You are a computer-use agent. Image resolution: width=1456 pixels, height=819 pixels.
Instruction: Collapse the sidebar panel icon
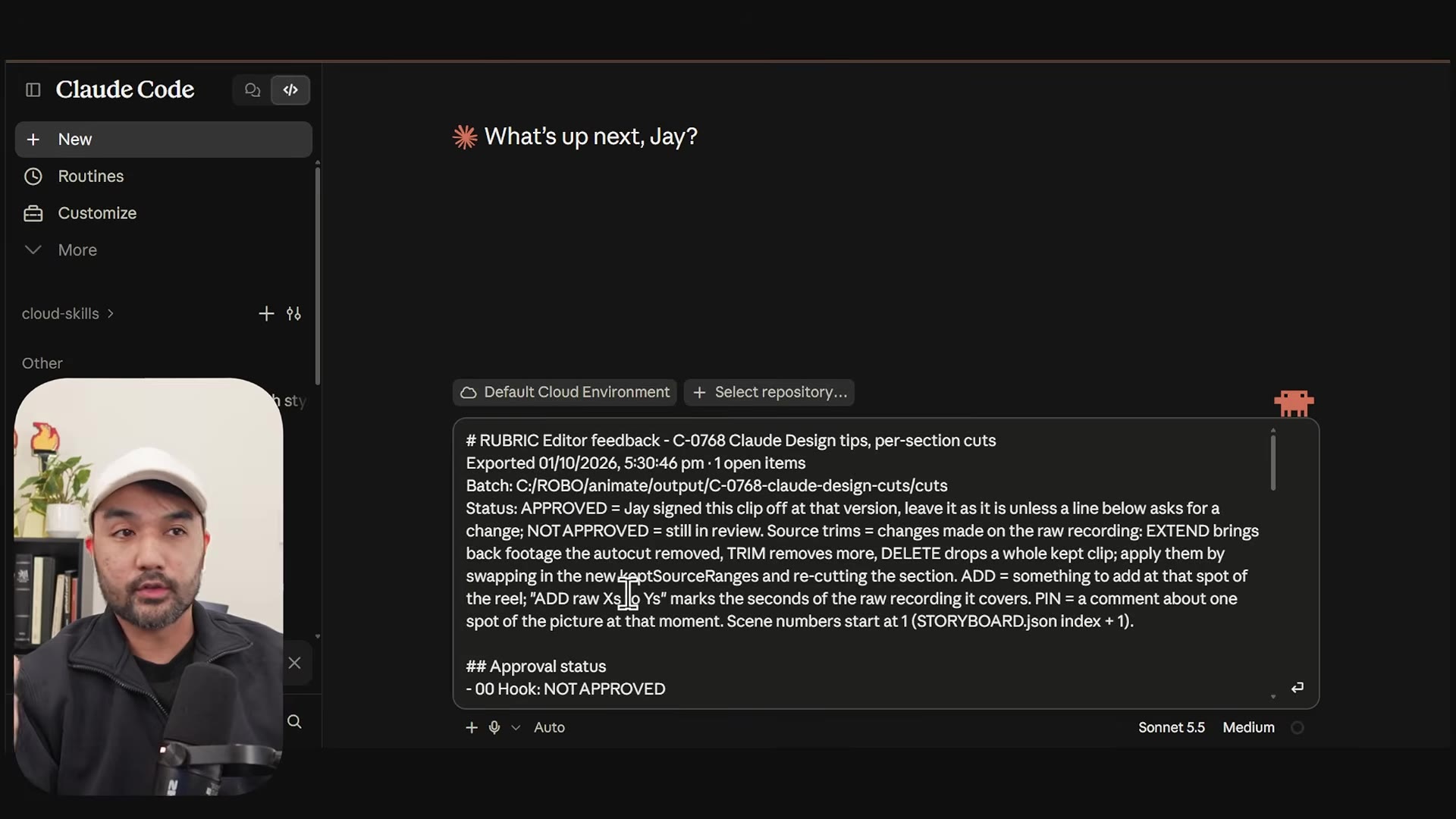pos(33,89)
